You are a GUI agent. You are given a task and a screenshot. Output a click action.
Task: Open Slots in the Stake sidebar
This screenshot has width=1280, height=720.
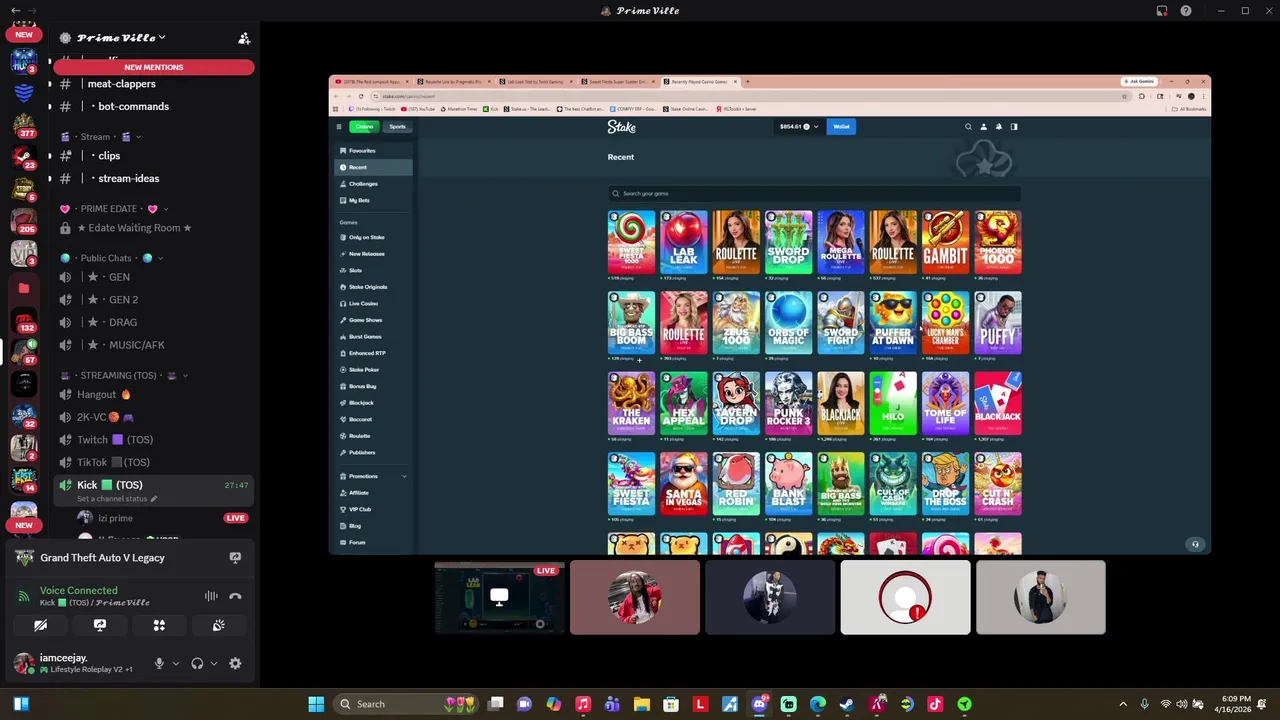pos(372,270)
